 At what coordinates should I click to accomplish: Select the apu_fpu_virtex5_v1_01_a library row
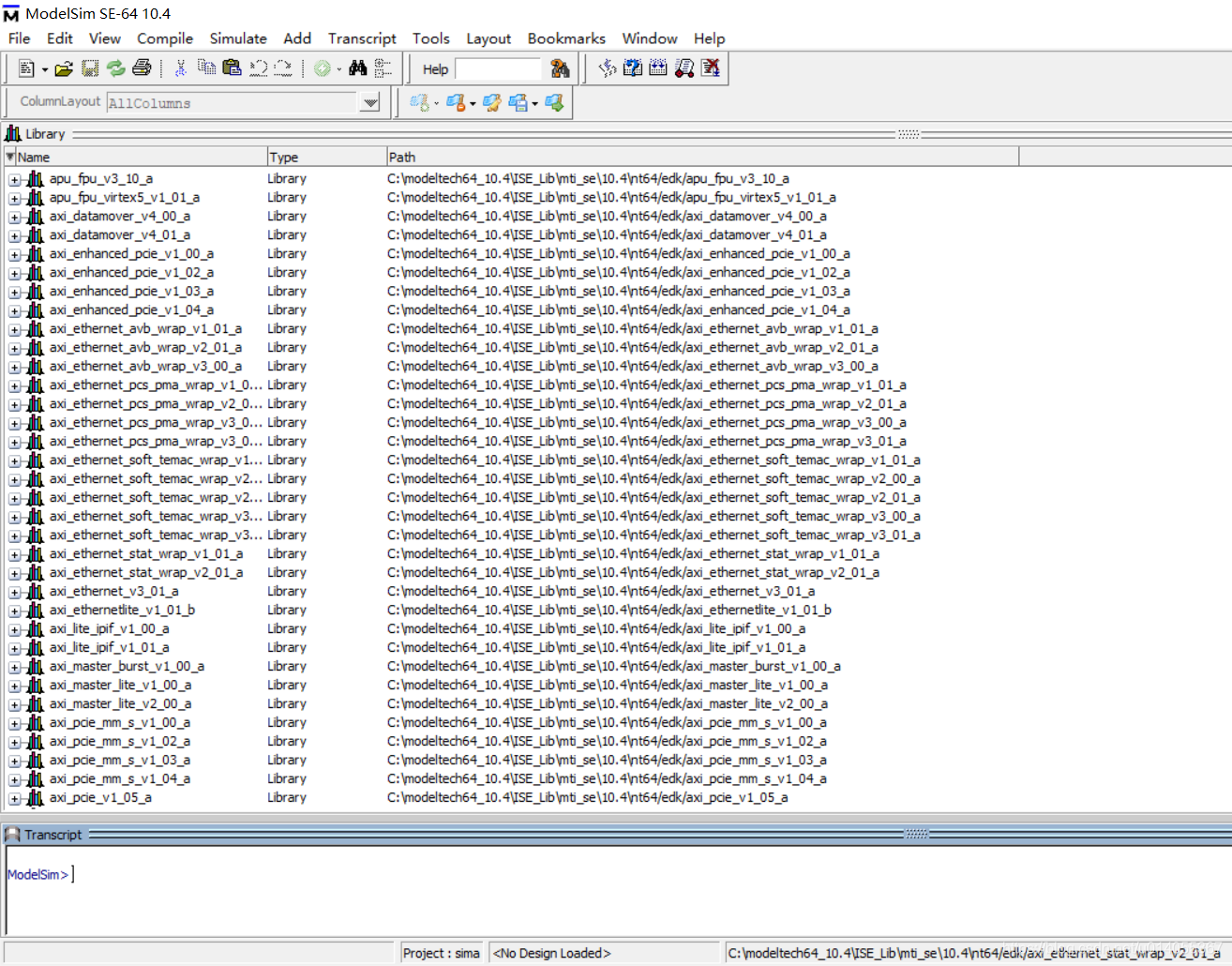[125, 197]
